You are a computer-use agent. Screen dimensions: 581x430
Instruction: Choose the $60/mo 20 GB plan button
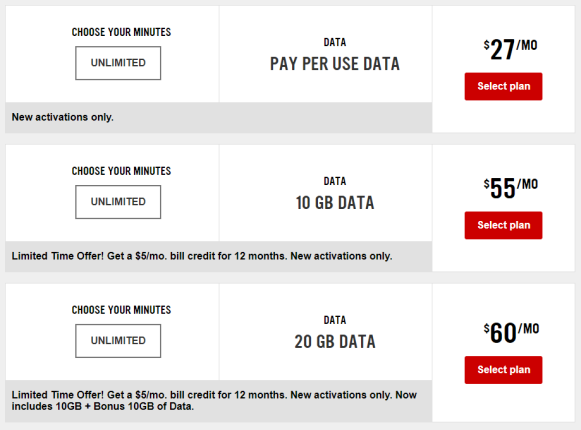[503, 370]
